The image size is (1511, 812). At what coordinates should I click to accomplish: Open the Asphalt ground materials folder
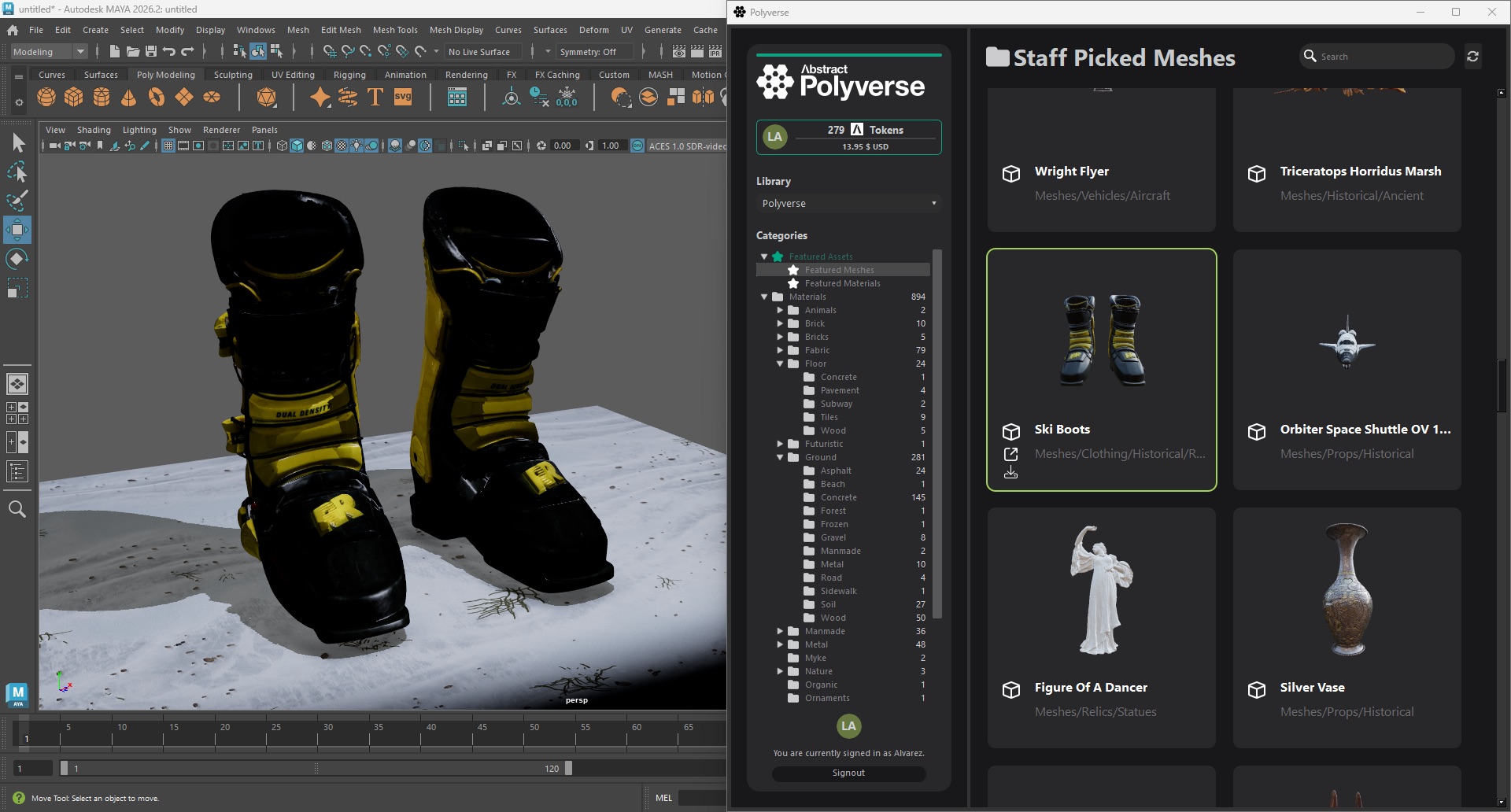pos(835,471)
